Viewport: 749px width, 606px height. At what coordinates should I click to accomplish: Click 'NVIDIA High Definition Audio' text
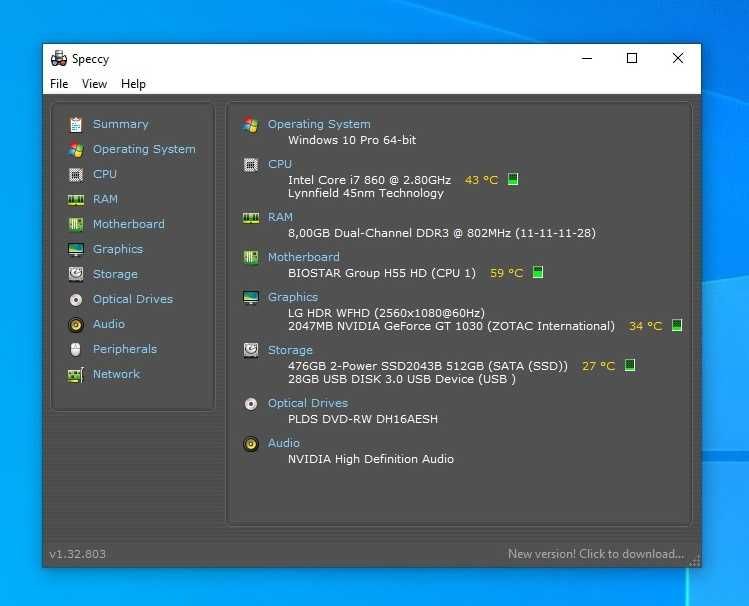coord(371,459)
